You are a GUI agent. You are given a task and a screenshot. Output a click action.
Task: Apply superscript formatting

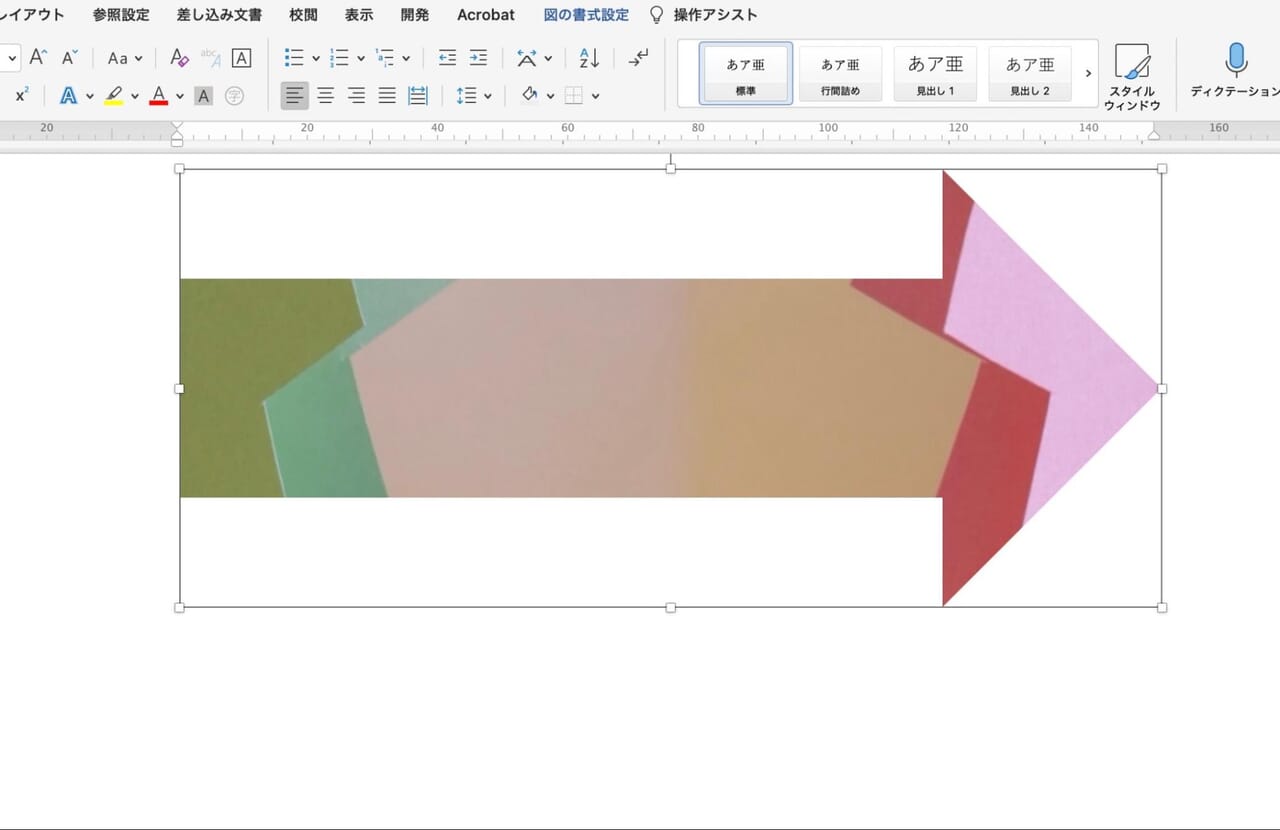pos(22,96)
